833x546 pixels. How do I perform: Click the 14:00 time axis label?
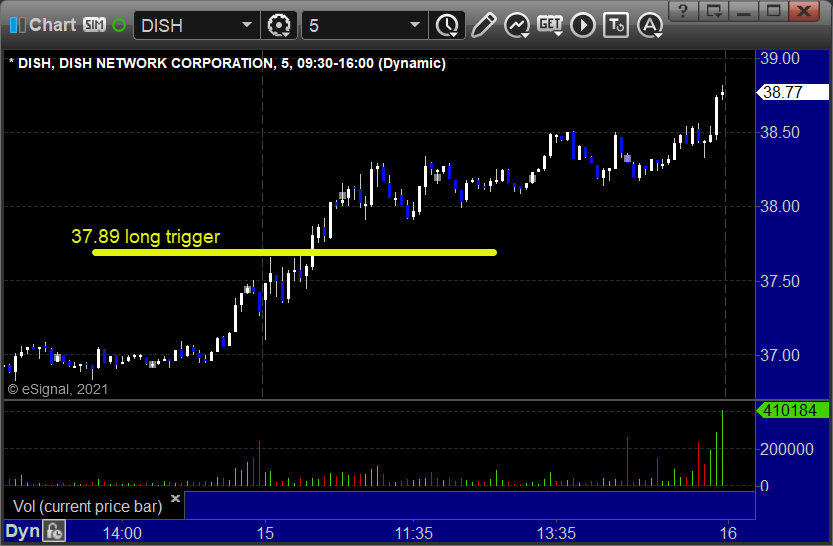pos(122,533)
